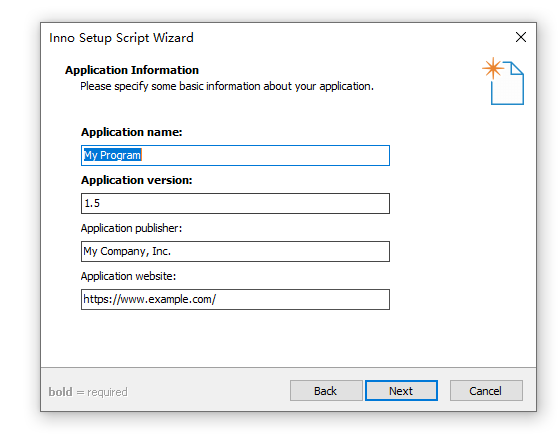Close the Inno Setup Script Wizard window
Screen dimensions: 559x435
(x=521, y=37)
